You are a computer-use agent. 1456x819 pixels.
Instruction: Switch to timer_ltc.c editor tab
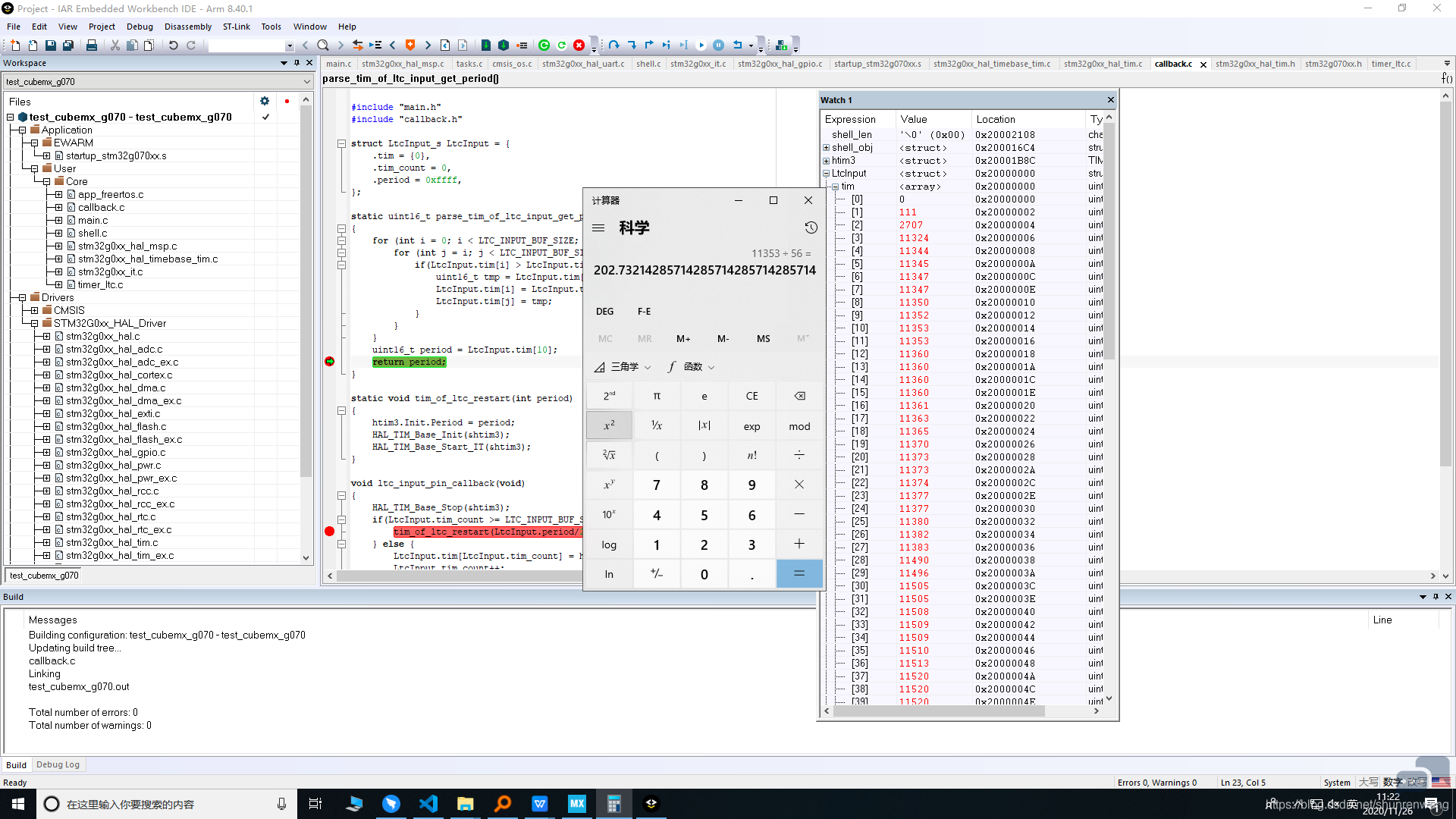(1391, 64)
